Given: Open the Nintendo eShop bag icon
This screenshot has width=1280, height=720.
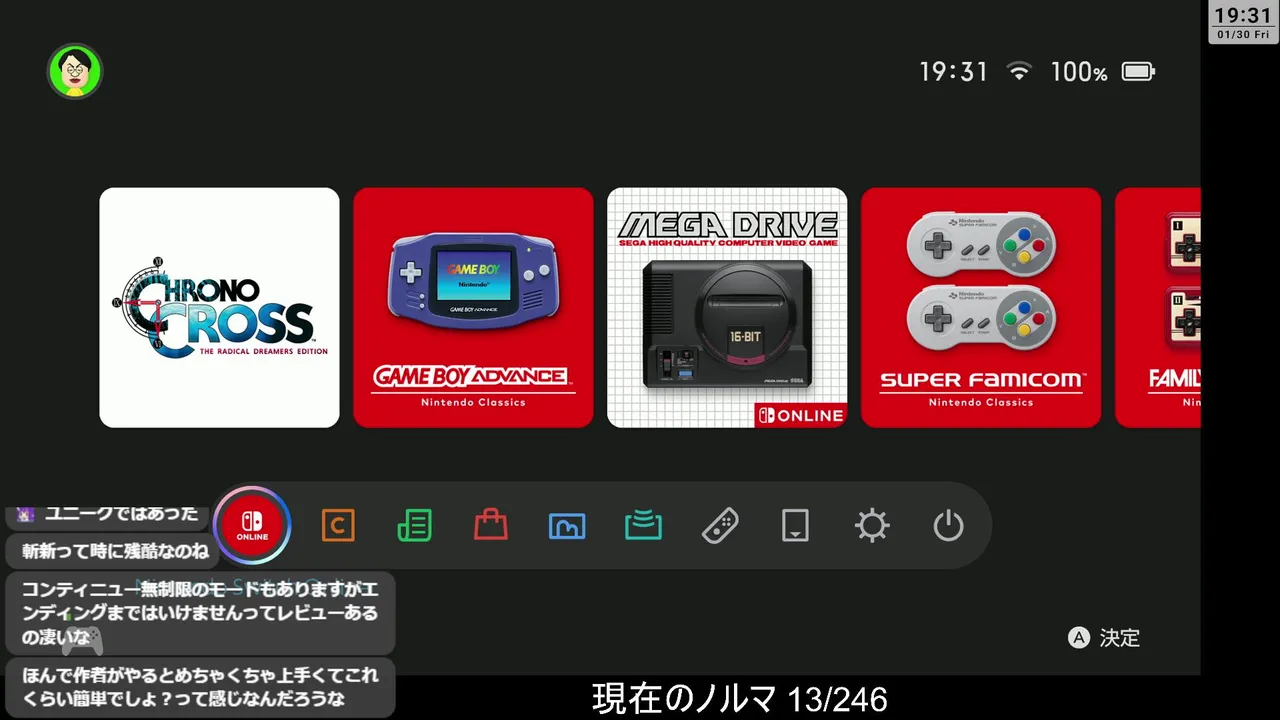Looking at the screenshot, I should 491,525.
